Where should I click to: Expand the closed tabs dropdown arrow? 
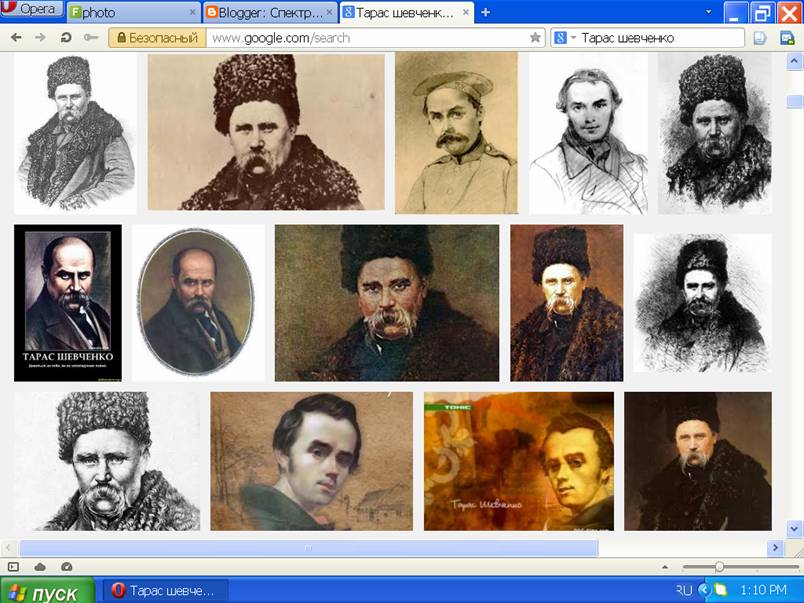[x=709, y=12]
